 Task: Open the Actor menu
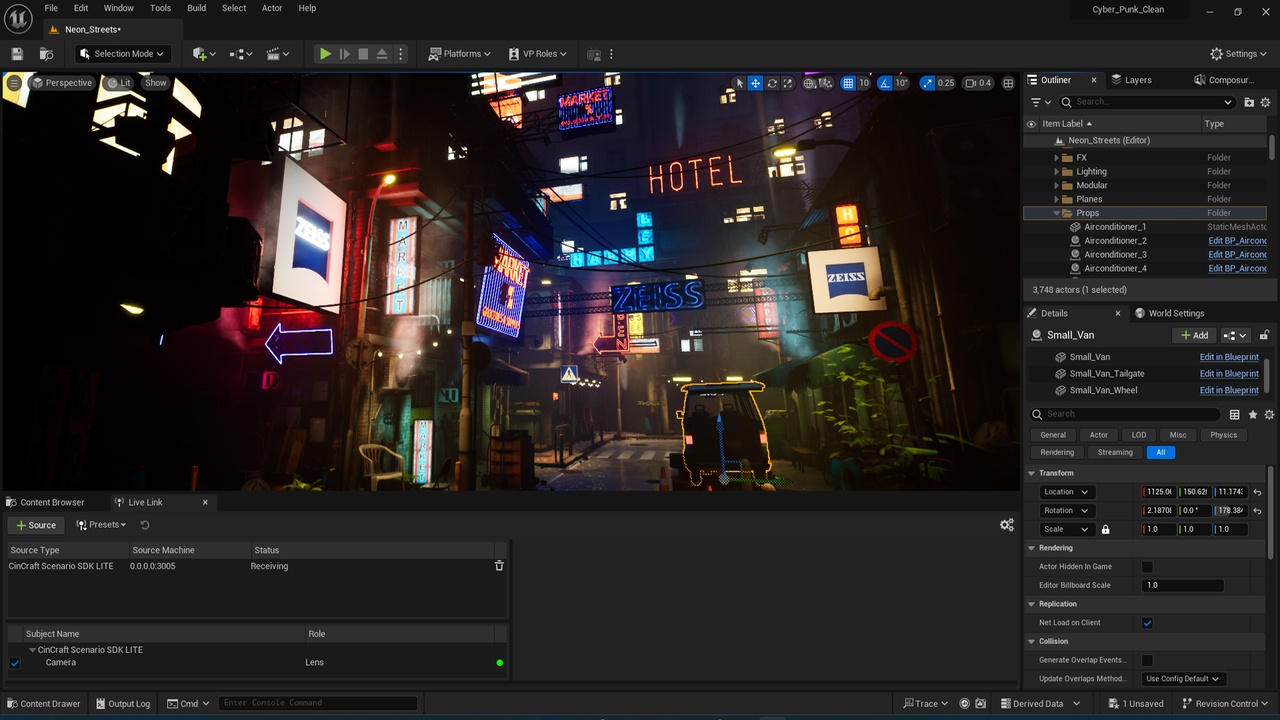tap(272, 8)
